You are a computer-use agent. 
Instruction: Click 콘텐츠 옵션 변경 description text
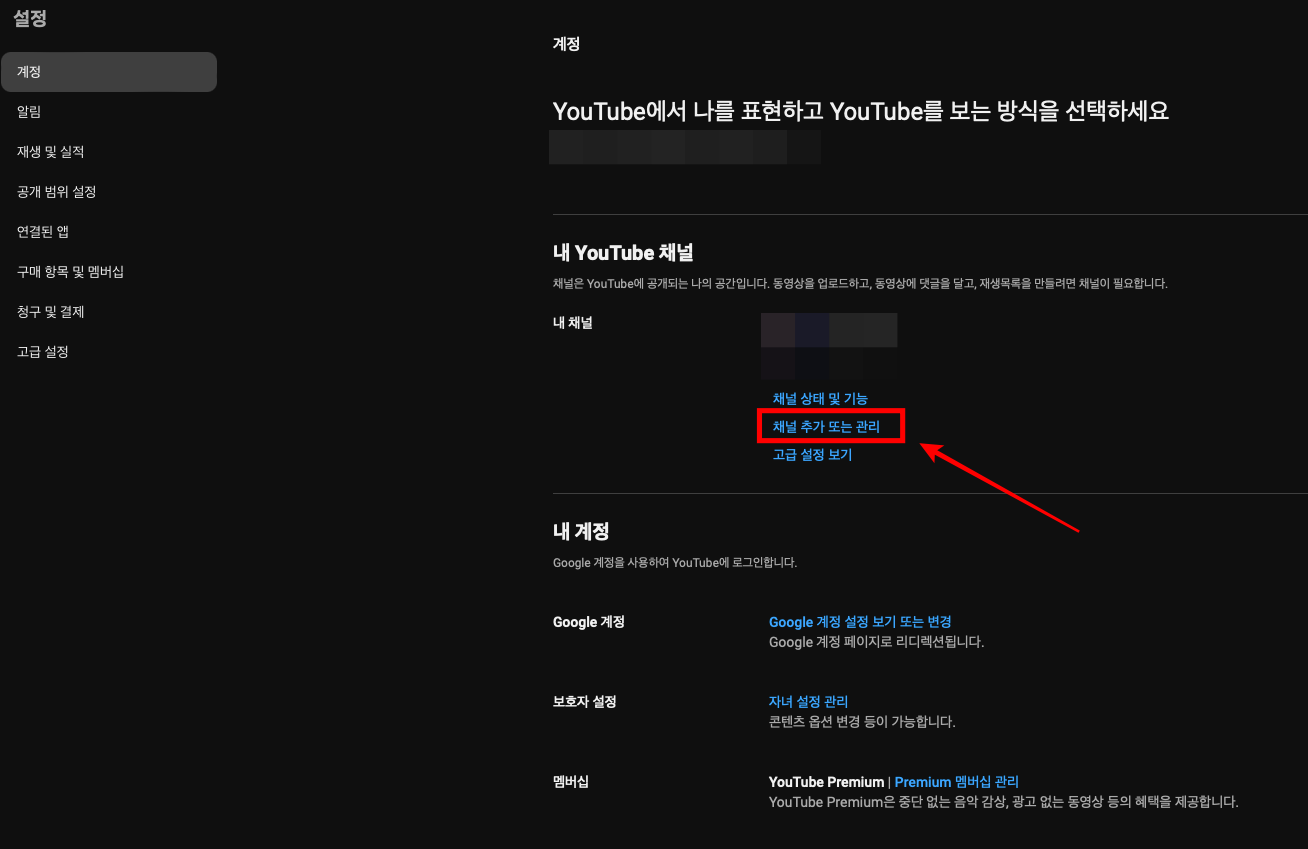(x=862, y=722)
